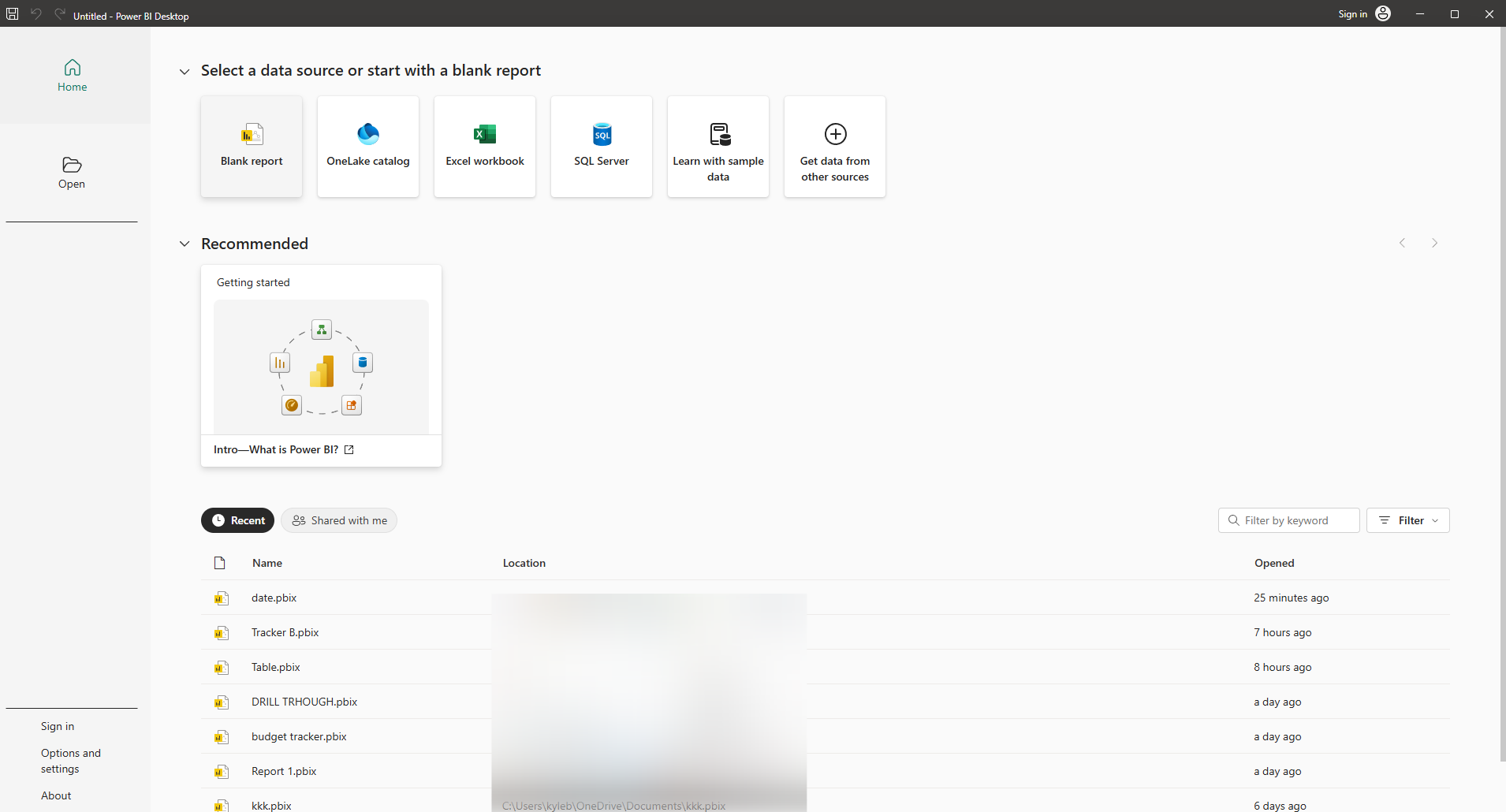Click the kkk.pbix file icon

point(222,806)
